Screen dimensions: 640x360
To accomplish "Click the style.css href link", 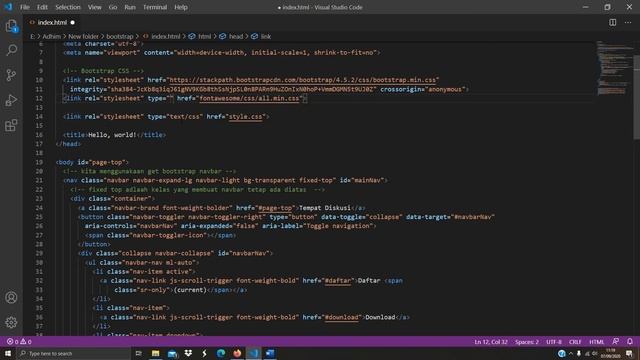I will pos(245,117).
